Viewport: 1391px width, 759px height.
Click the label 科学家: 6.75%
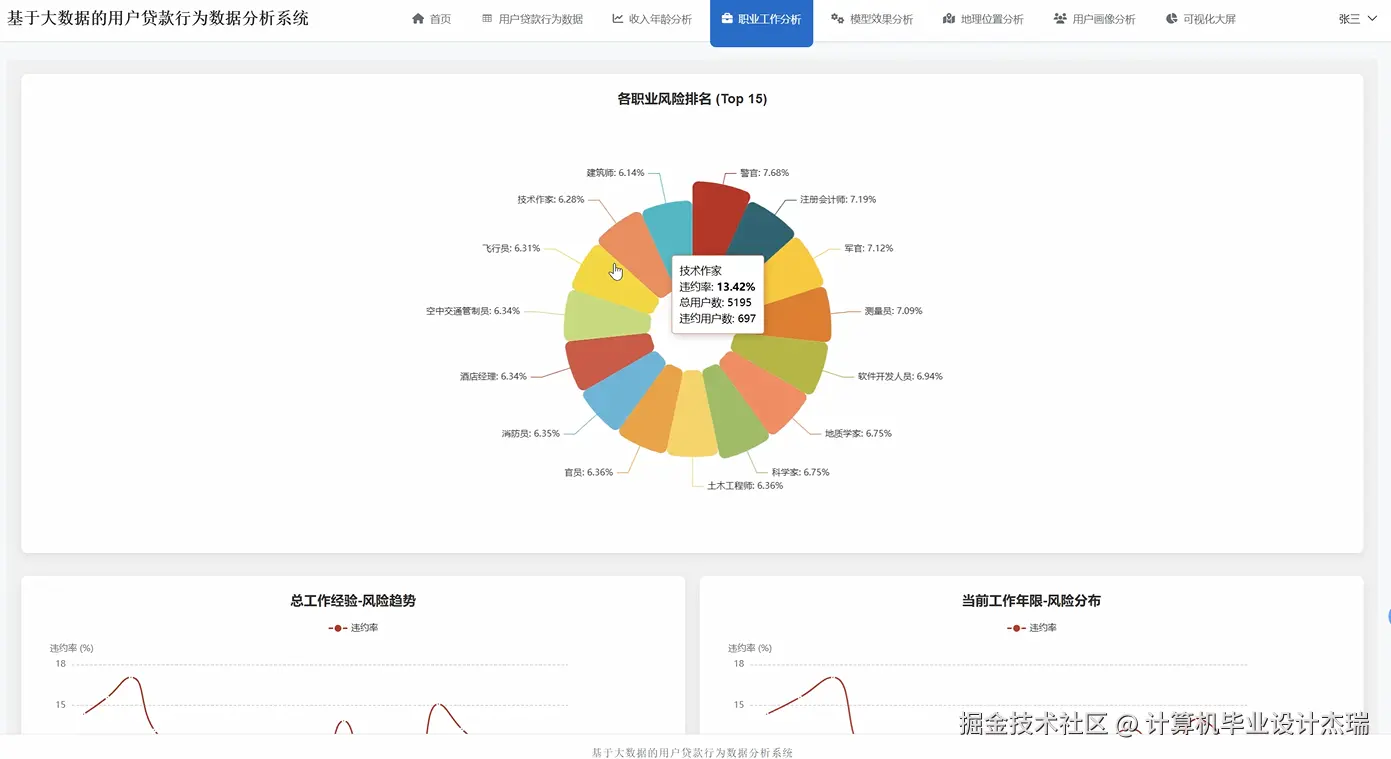pyautogui.click(x=800, y=472)
